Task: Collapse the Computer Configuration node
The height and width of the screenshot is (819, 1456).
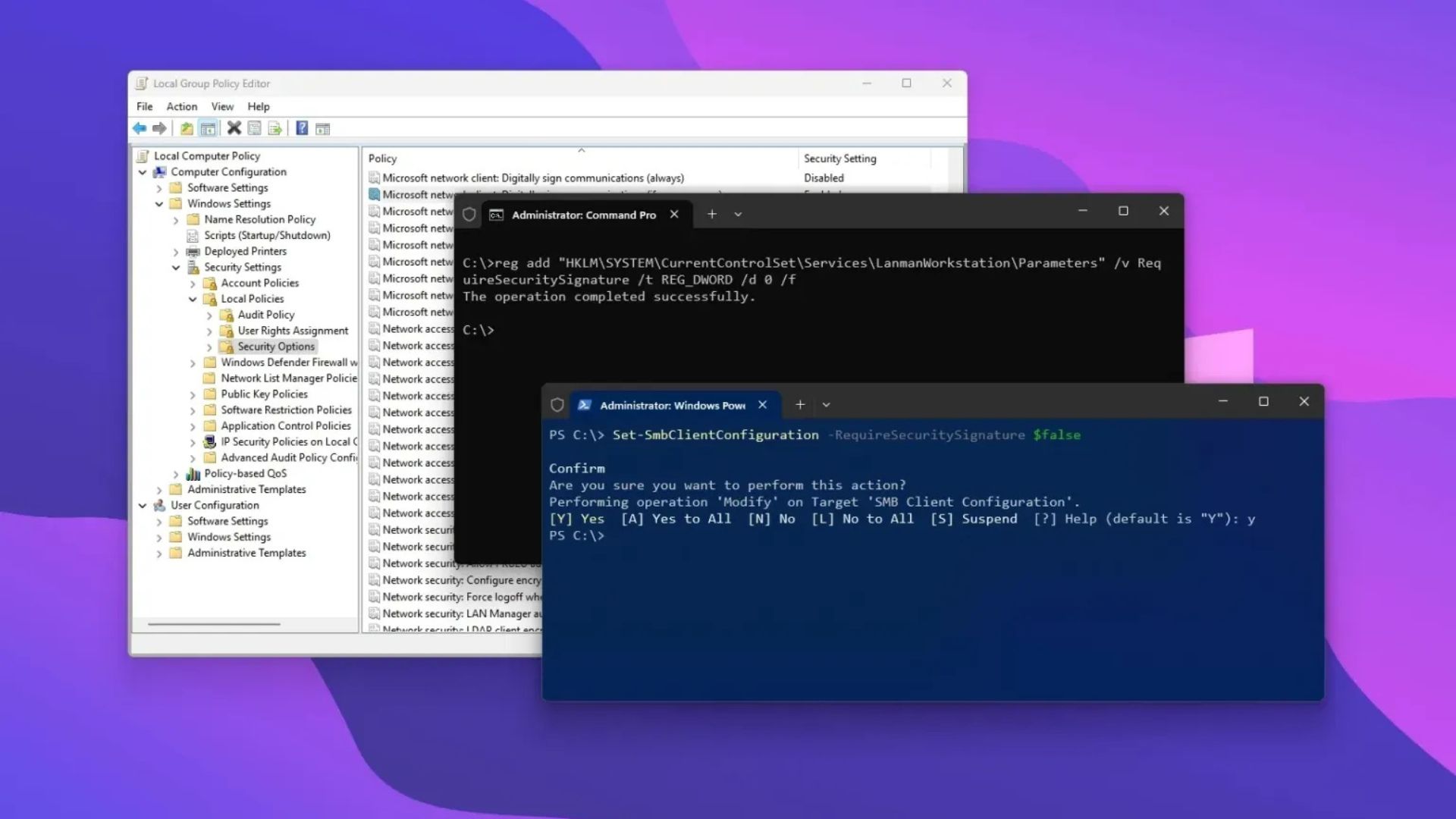Action: tap(143, 172)
